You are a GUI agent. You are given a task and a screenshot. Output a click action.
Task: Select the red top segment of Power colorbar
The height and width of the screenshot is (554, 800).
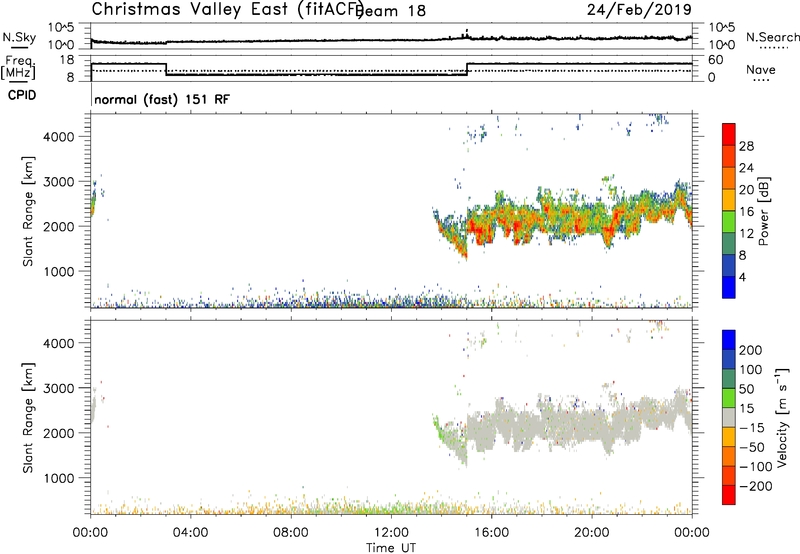point(729,135)
